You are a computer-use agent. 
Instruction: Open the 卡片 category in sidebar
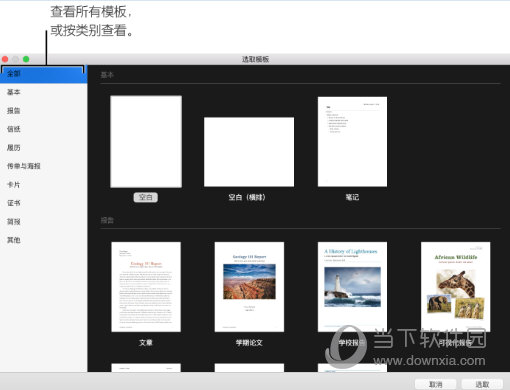pyautogui.click(x=14, y=185)
